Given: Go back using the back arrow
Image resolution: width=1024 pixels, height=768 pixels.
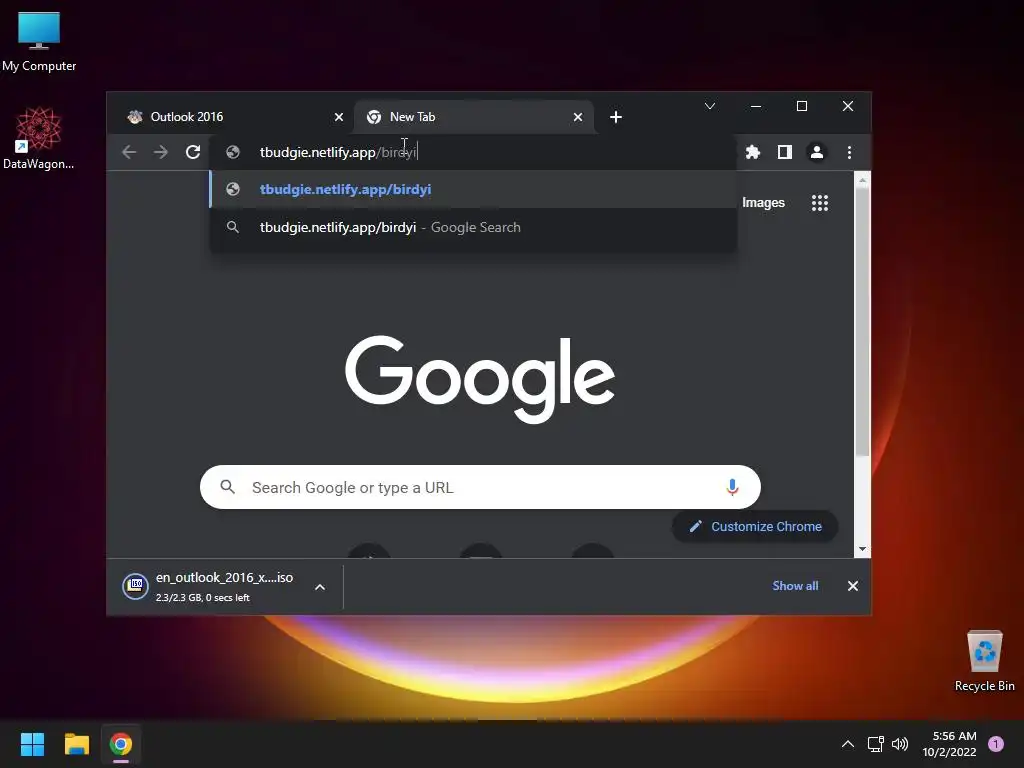Looking at the screenshot, I should point(129,152).
